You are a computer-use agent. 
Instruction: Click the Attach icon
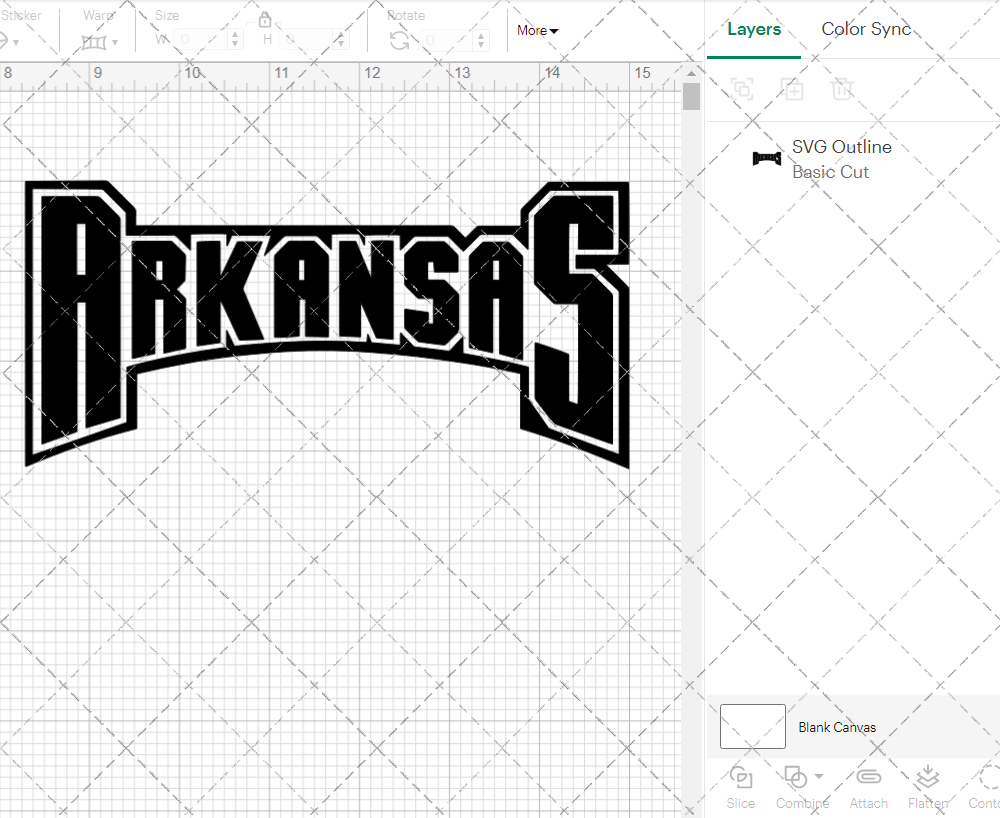point(868,777)
